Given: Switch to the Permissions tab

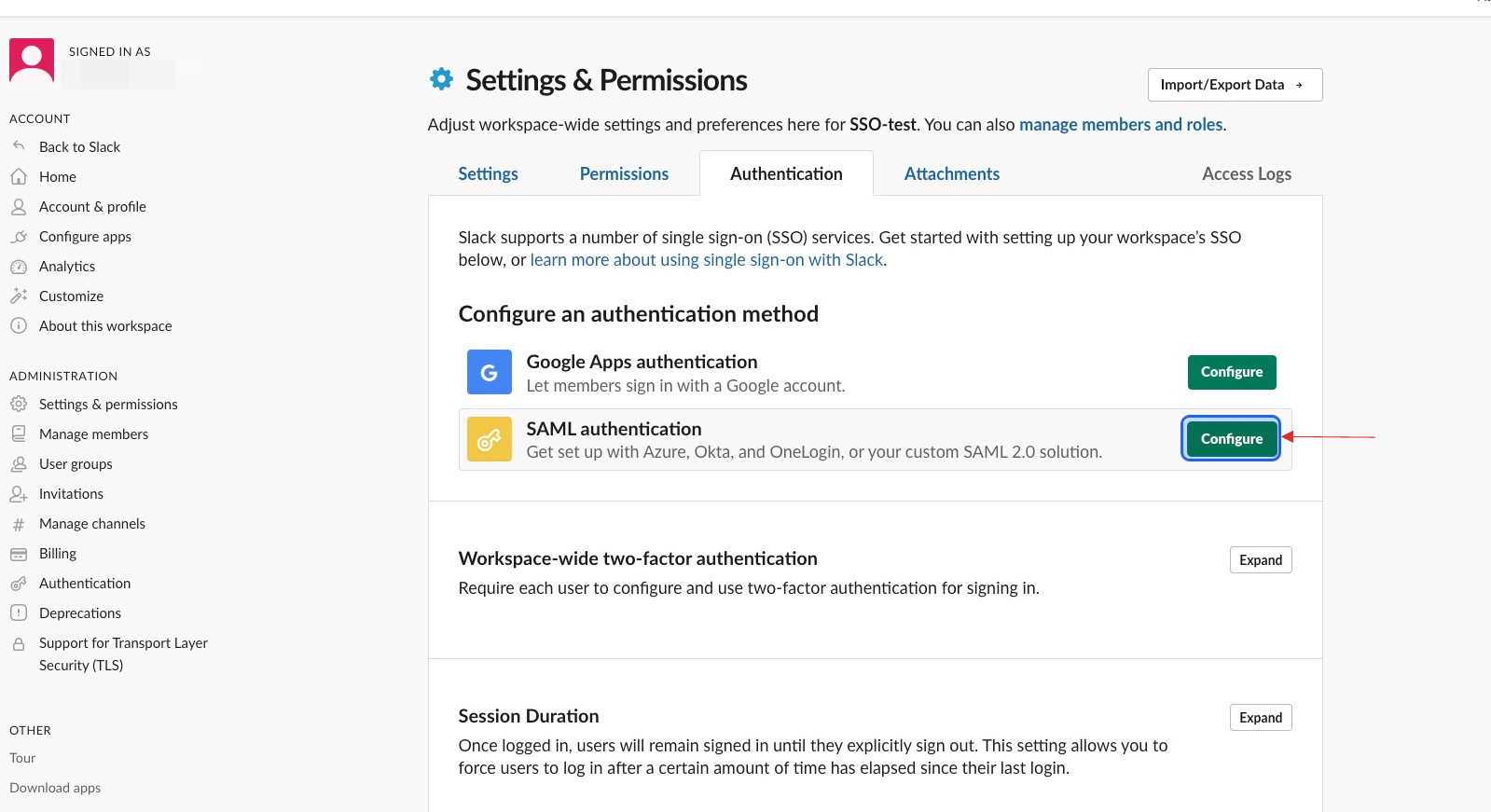Looking at the screenshot, I should tap(624, 173).
